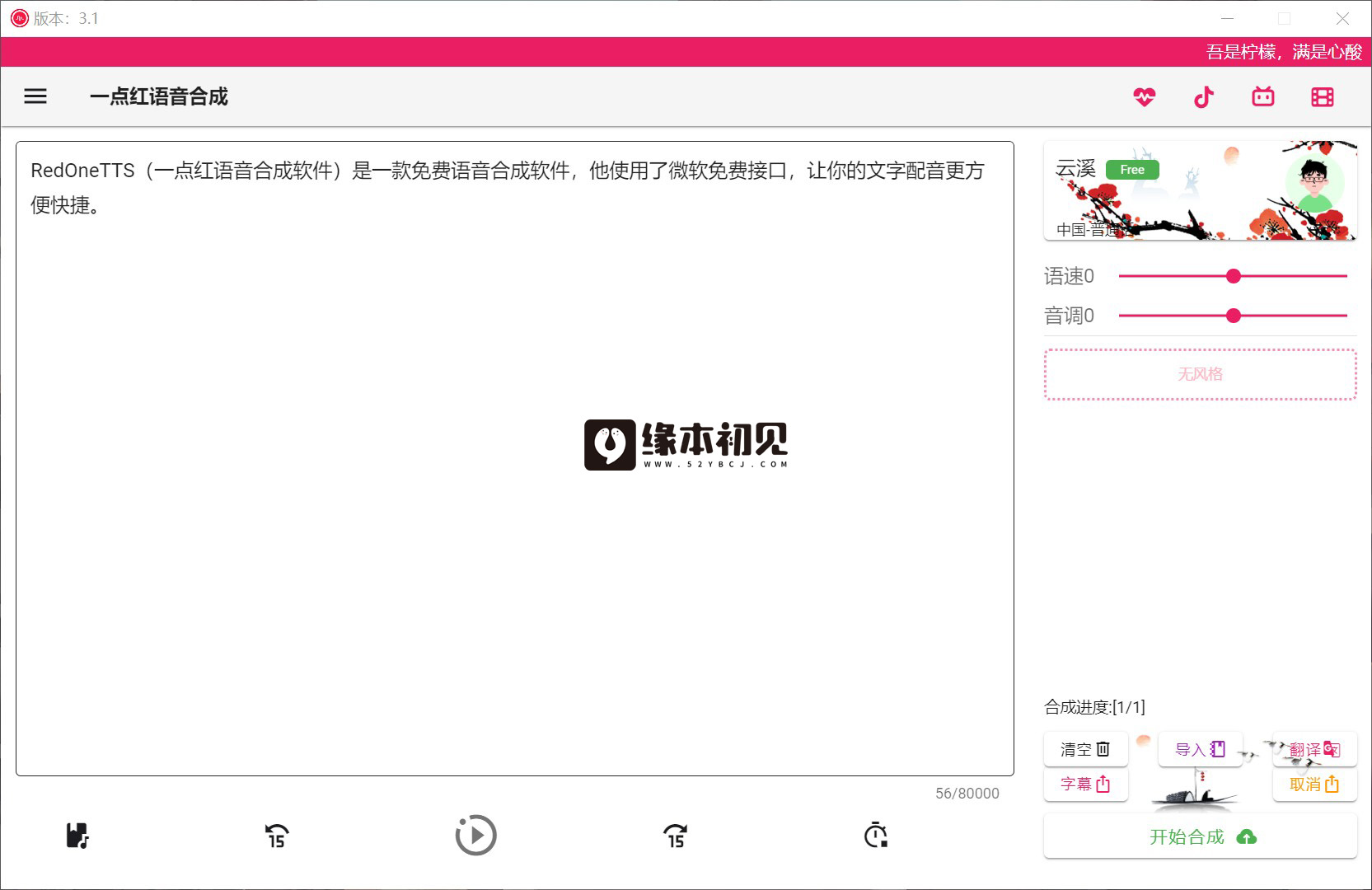This screenshot has height=890, width=1372.
Task: Click the heart pulse icon
Action: point(1145,97)
